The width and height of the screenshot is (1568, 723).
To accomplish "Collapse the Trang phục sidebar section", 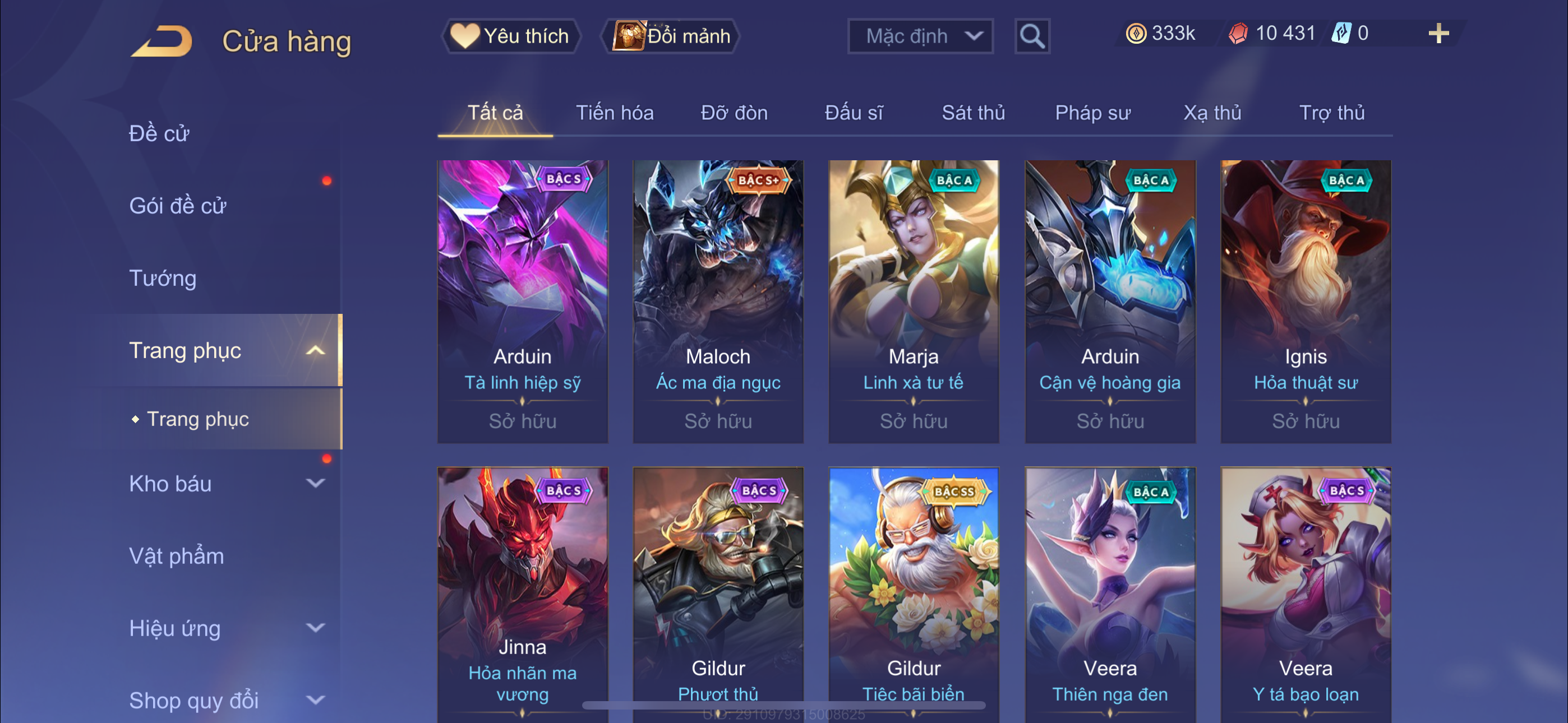I will click(315, 350).
